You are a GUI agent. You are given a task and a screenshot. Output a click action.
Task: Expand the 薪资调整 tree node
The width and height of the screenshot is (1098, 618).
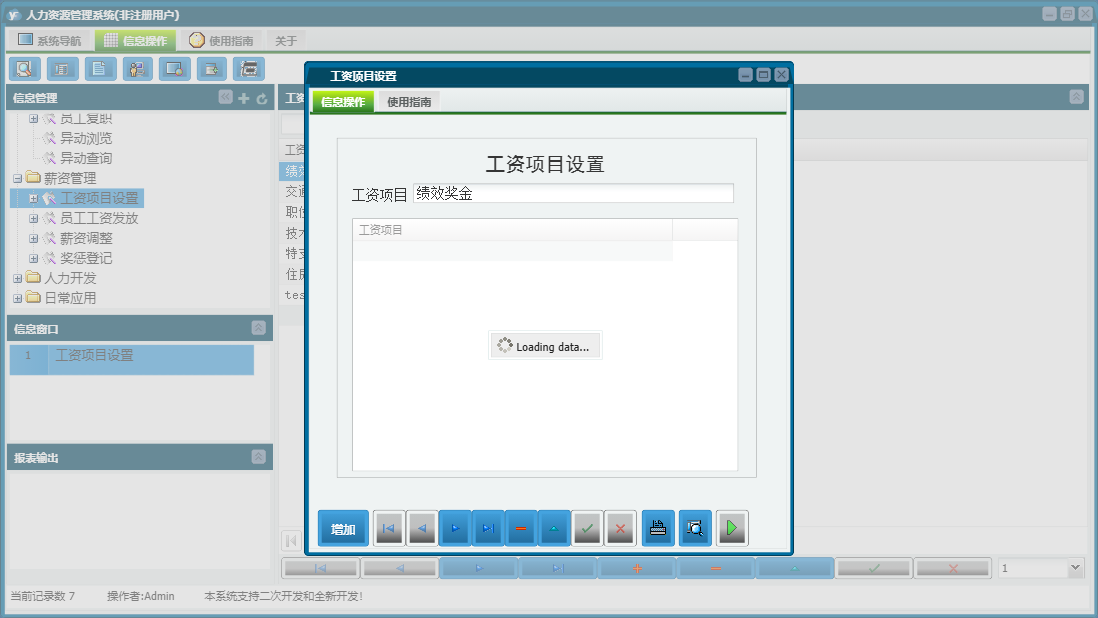pos(33,238)
